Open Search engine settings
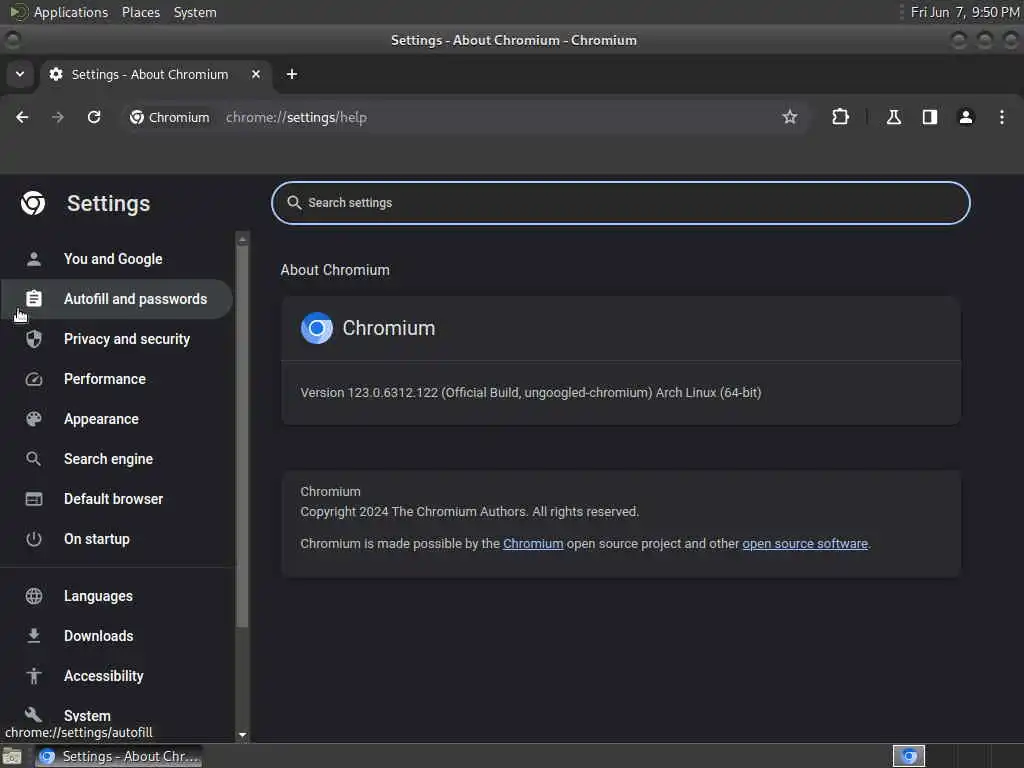 click(116, 459)
